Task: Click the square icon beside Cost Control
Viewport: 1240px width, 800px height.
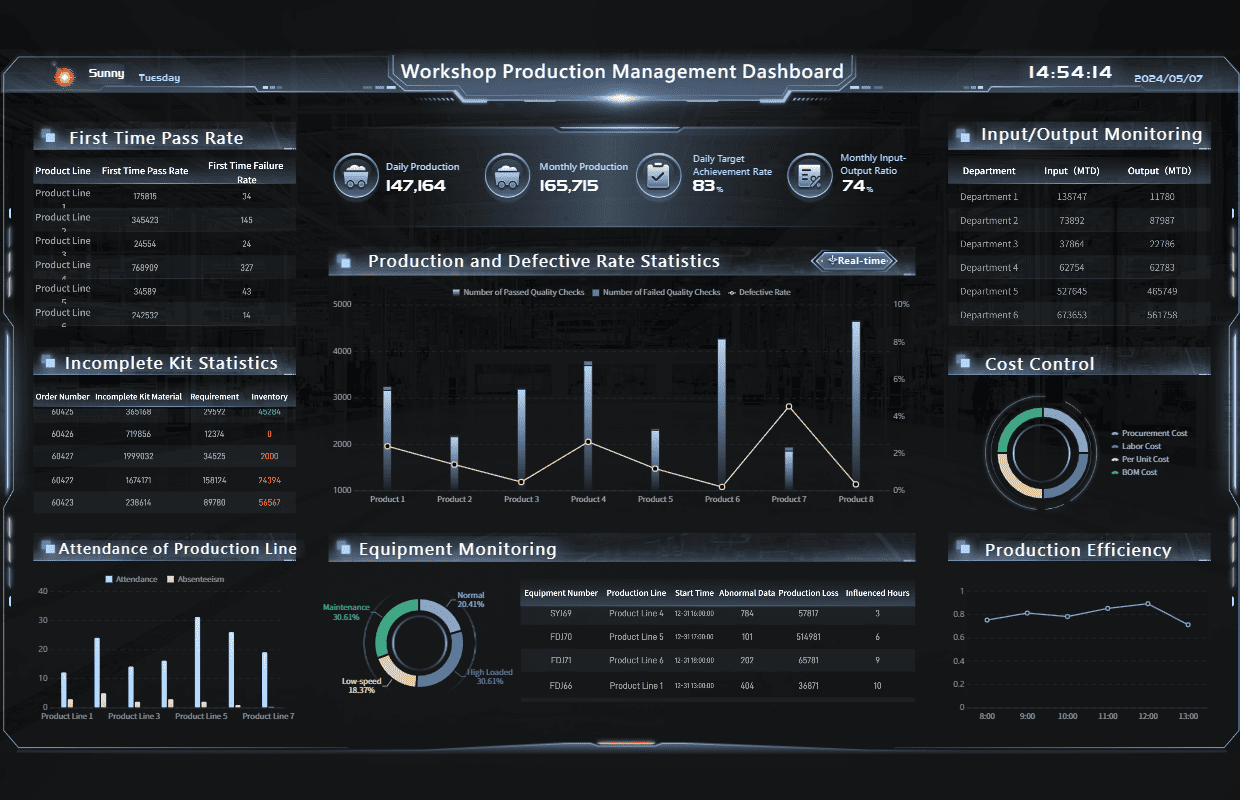Action: pos(963,364)
